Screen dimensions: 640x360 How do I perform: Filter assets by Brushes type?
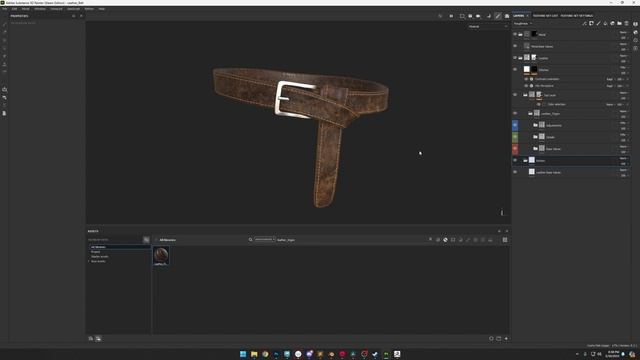pos(468,240)
